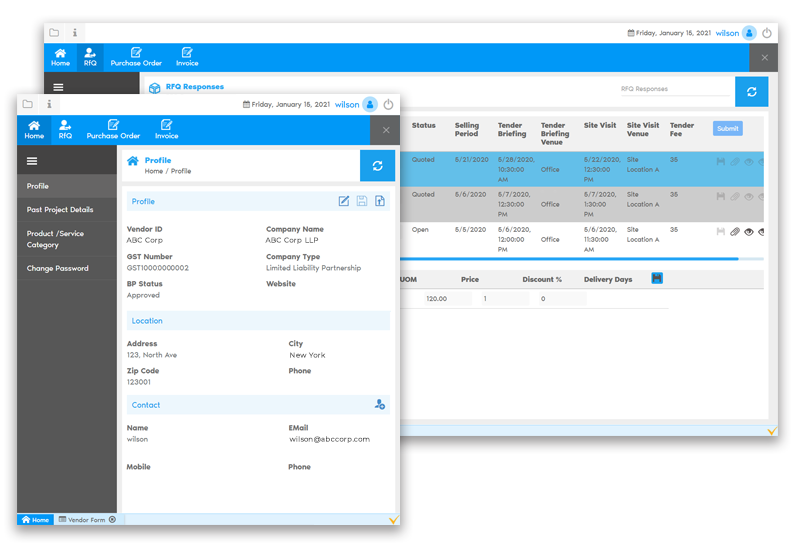Toggle the eye icon in the first Quoted row
Screen dimensions: 800x544
748,160
